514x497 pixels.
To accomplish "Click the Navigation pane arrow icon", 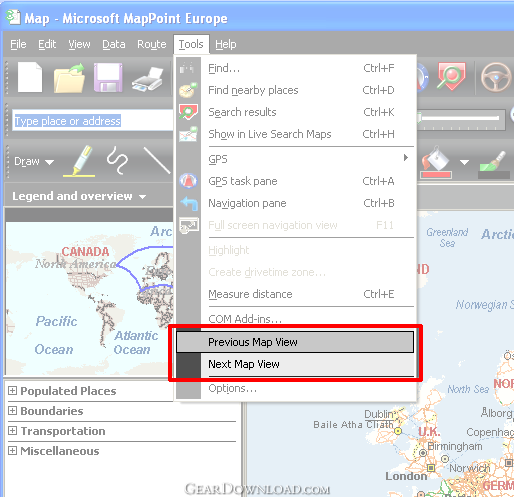I will (x=189, y=203).
